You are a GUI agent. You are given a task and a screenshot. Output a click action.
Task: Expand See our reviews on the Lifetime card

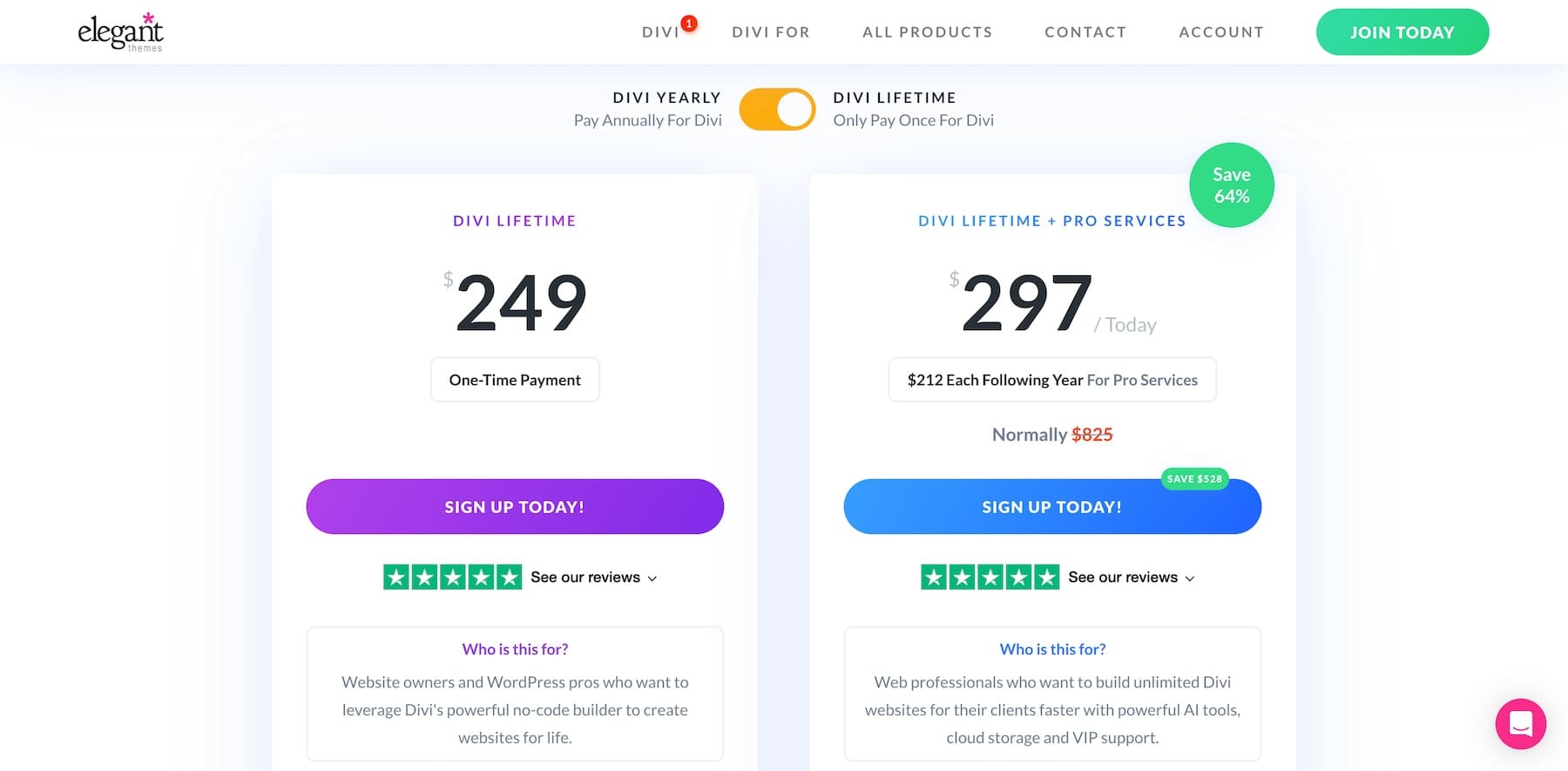(585, 577)
